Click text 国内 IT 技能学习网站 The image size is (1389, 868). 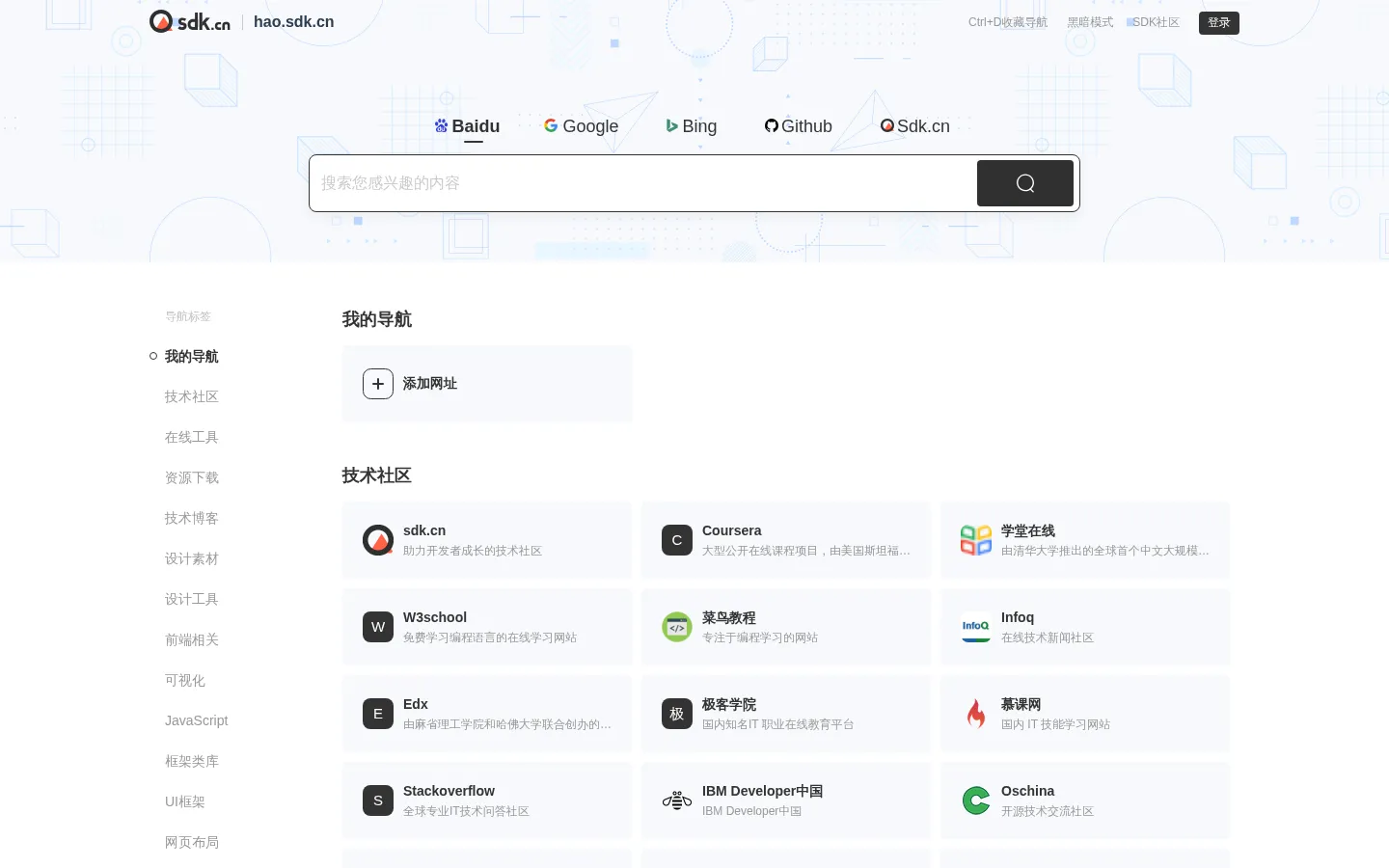pyautogui.click(x=1055, y=724)
